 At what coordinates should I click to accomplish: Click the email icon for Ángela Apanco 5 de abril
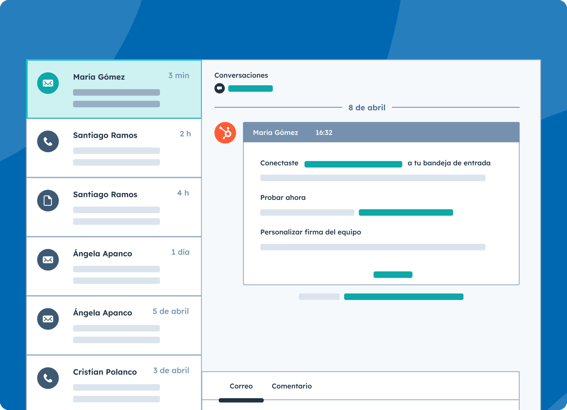coord(48,319)
